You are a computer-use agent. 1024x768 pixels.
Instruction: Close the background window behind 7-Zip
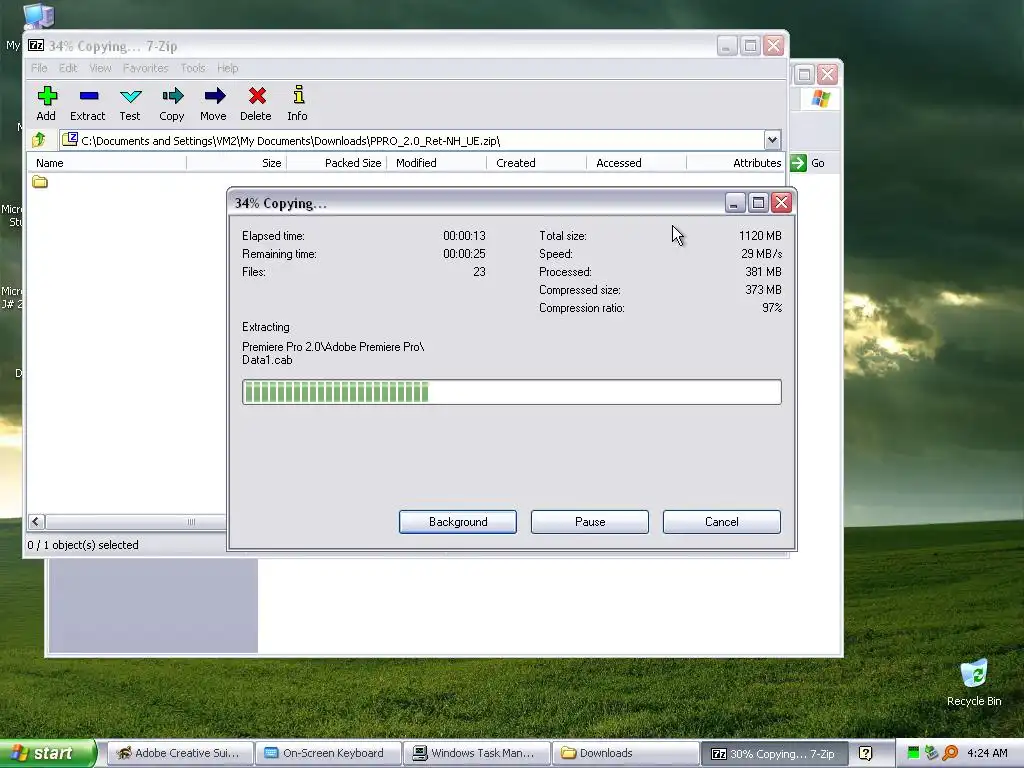(x=827, y=74)
